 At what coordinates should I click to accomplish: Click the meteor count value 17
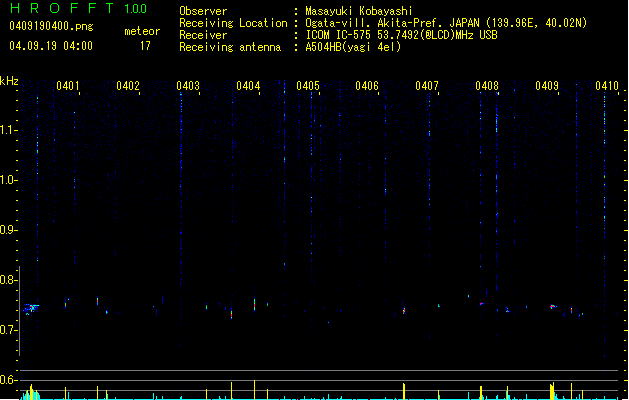click(145, 46)
